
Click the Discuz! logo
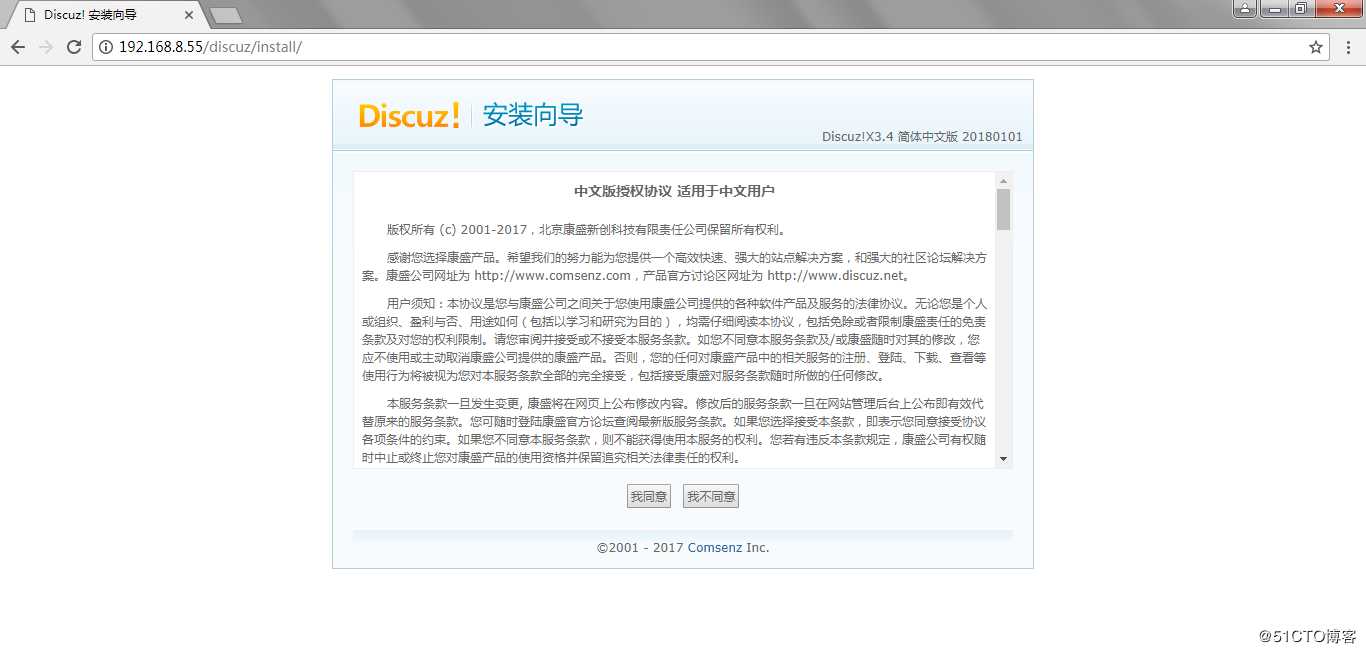point(410,115)
